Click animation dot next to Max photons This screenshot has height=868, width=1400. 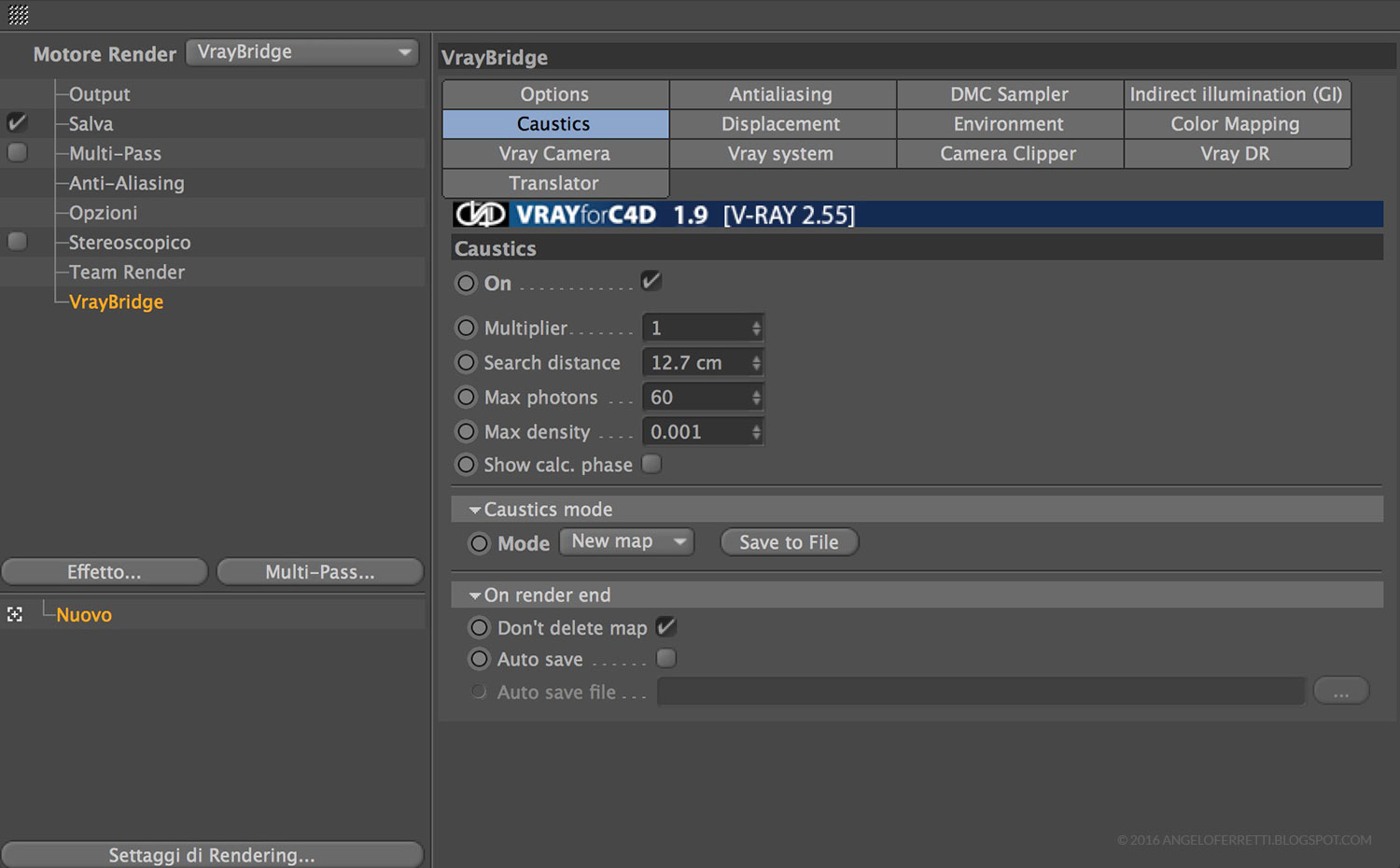[x=466, y=397]
